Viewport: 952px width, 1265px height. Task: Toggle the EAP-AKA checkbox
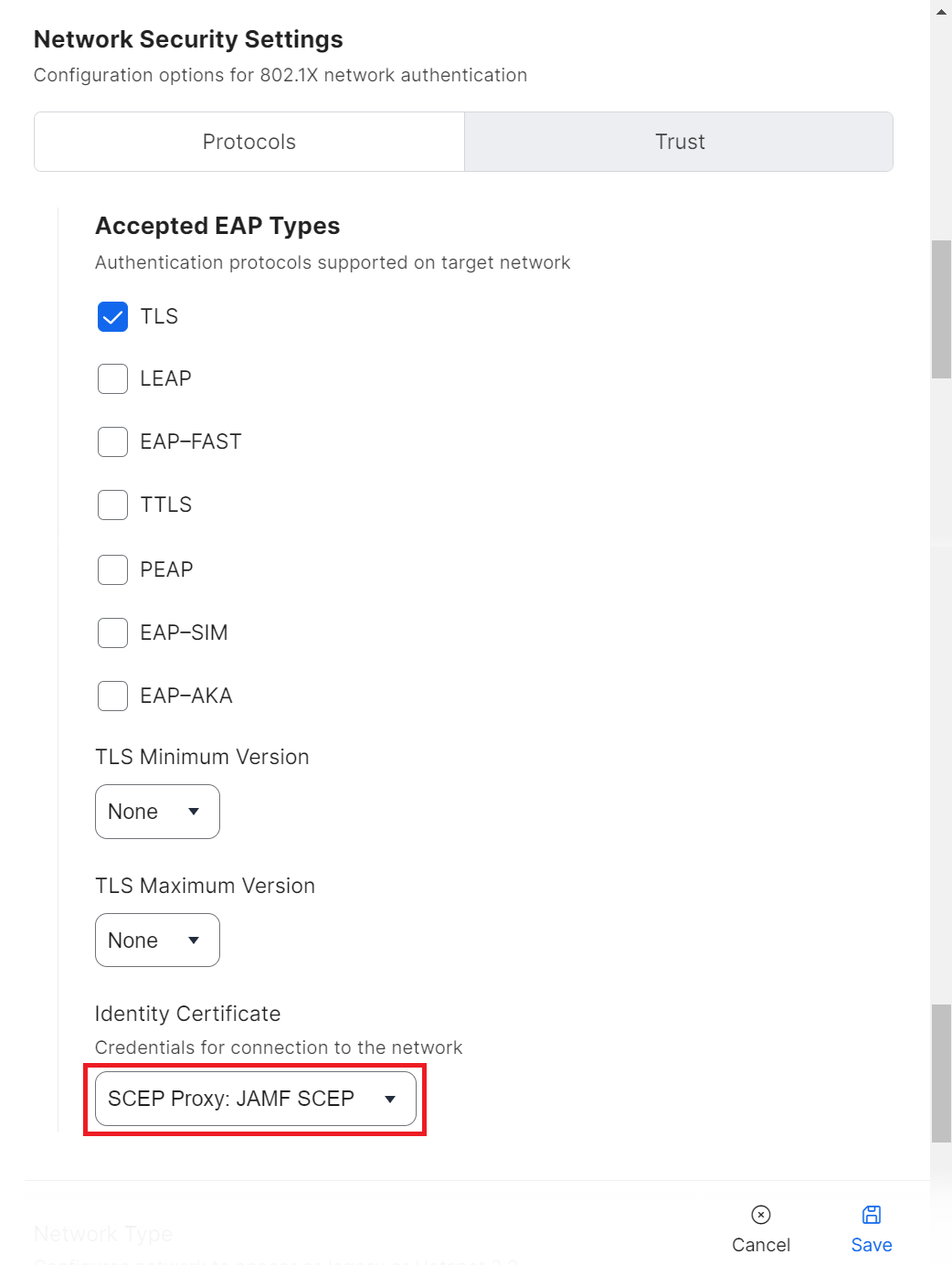[x=112, y=696]
